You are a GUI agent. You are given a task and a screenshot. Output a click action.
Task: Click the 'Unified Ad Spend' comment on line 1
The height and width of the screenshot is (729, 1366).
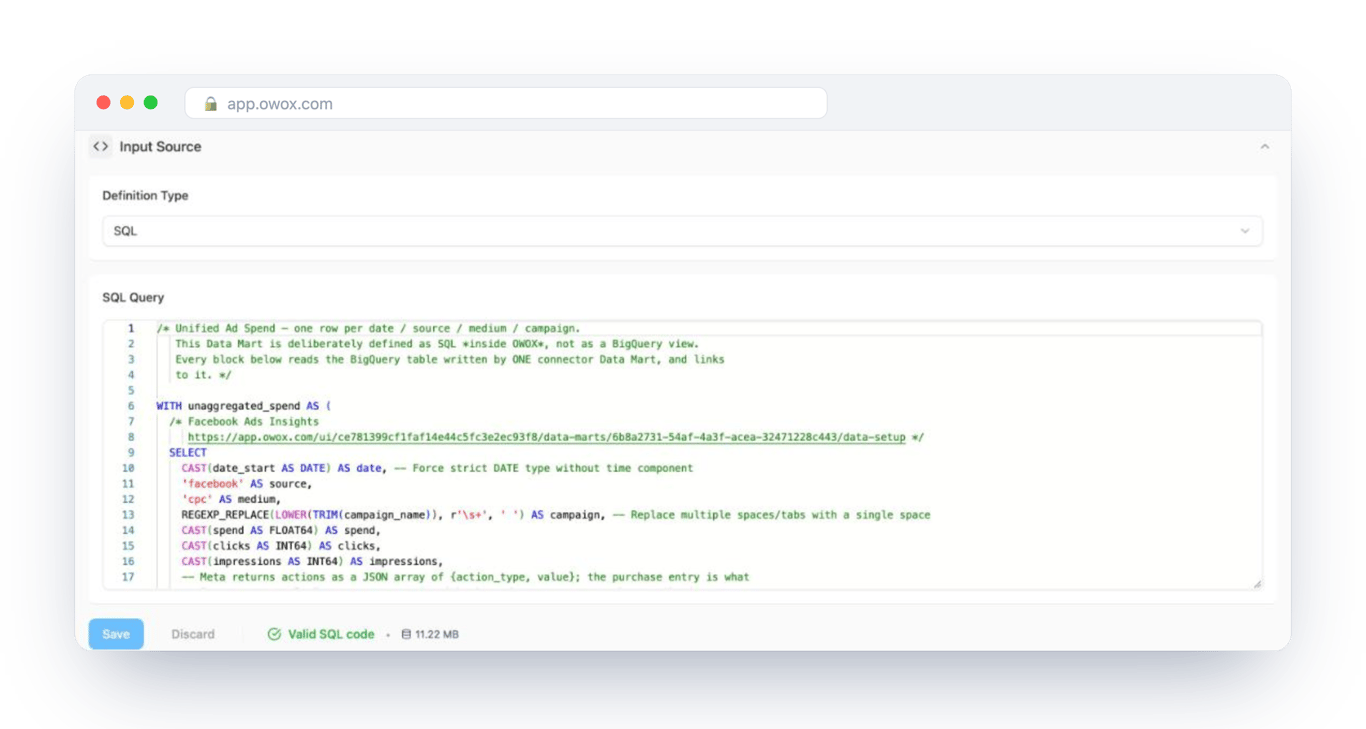[x=368, y=328]
